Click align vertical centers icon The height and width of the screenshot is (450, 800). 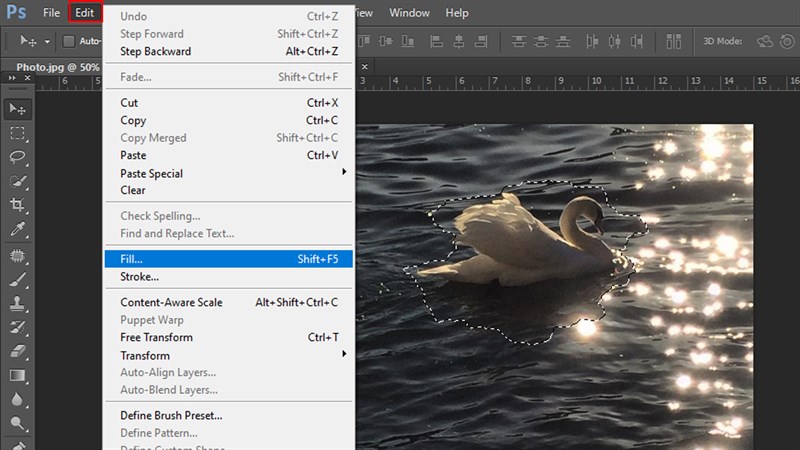pos(386,41)
